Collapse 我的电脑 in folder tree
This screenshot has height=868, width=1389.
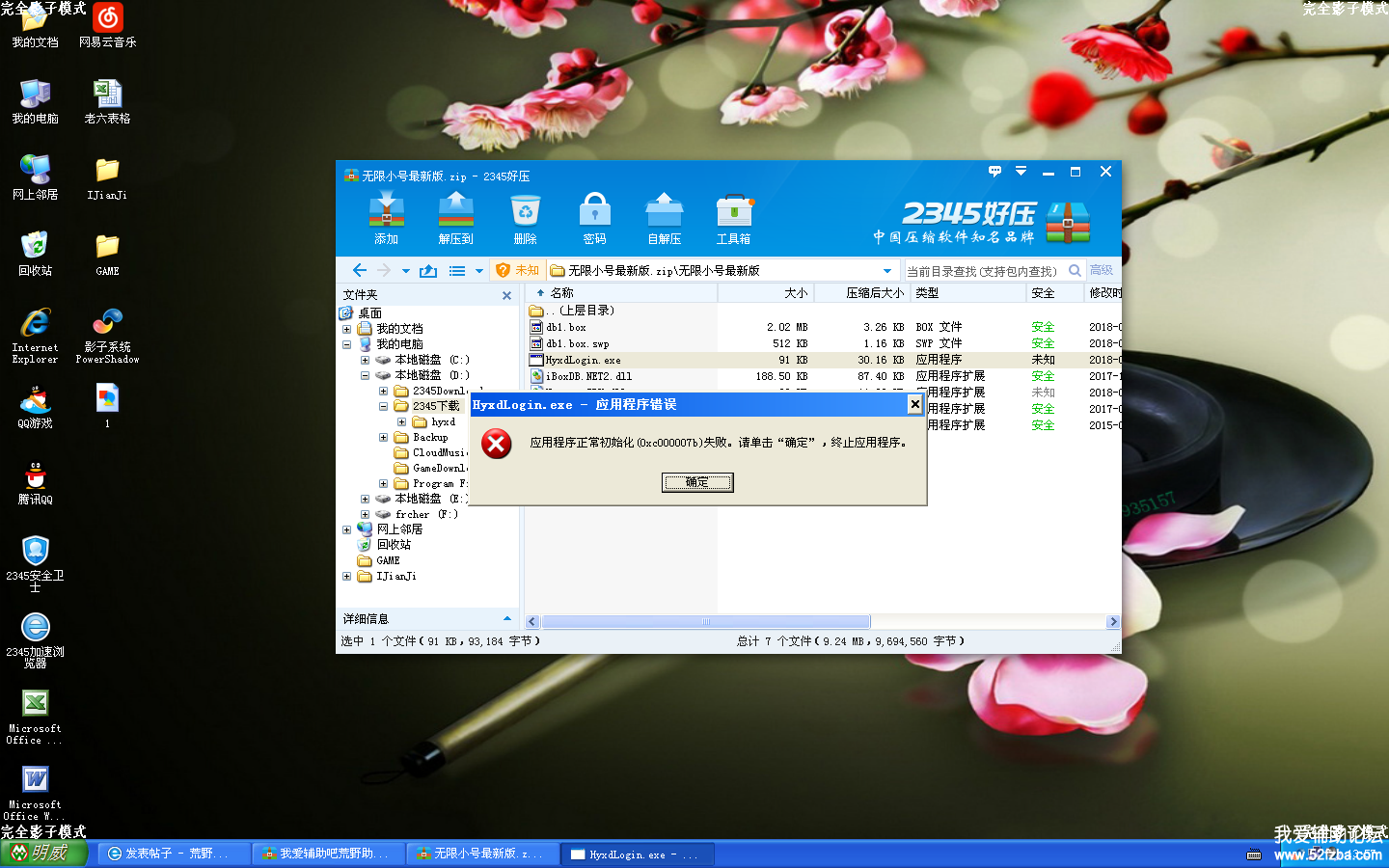click(x=346, y=345)
